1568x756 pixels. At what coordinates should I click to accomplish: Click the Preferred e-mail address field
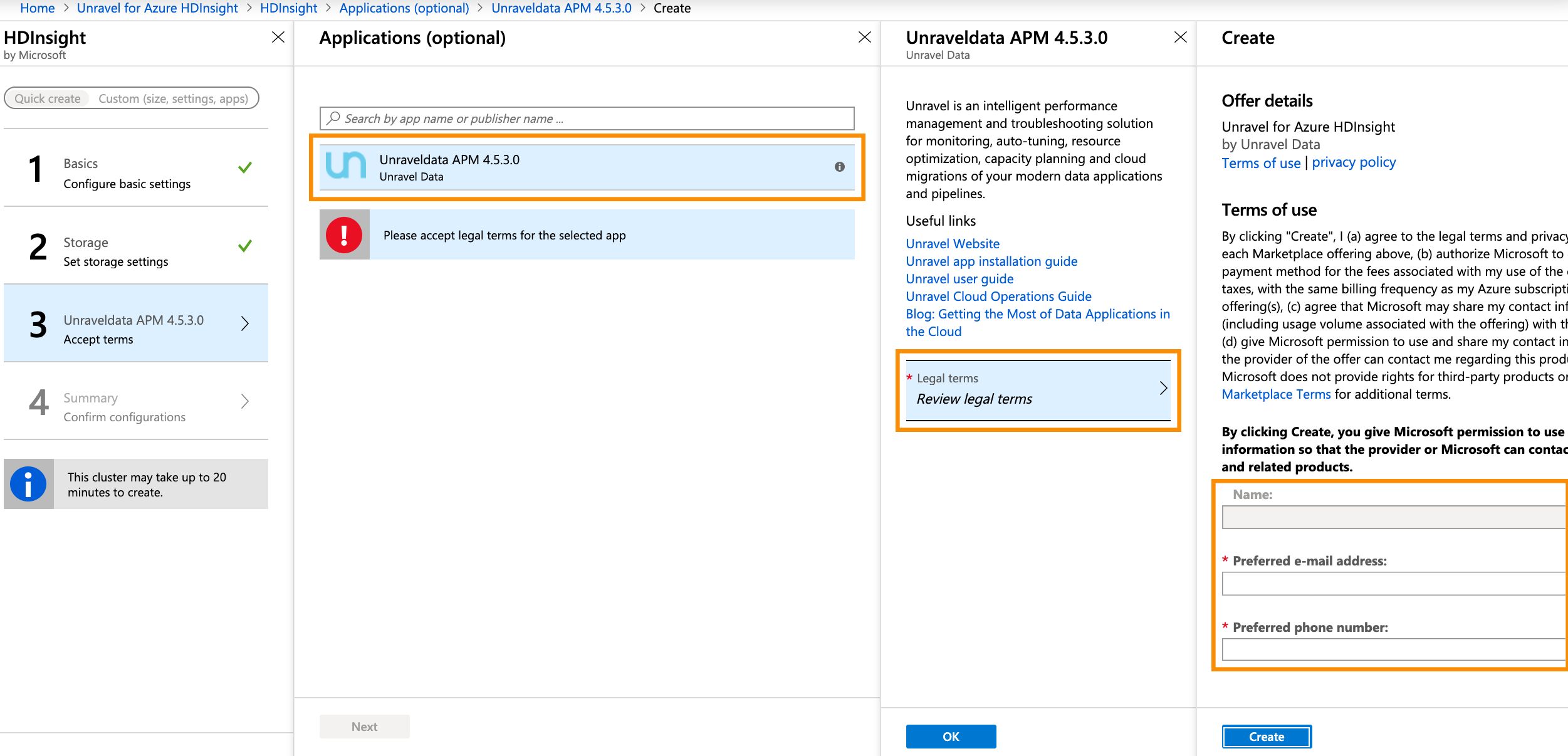coord(1394,584)
